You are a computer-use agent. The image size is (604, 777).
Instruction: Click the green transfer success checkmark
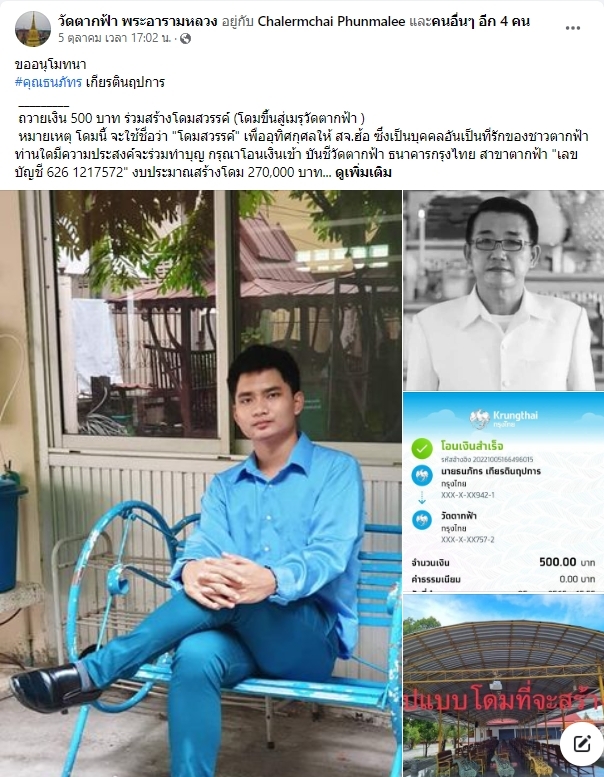tap(422, 448)
